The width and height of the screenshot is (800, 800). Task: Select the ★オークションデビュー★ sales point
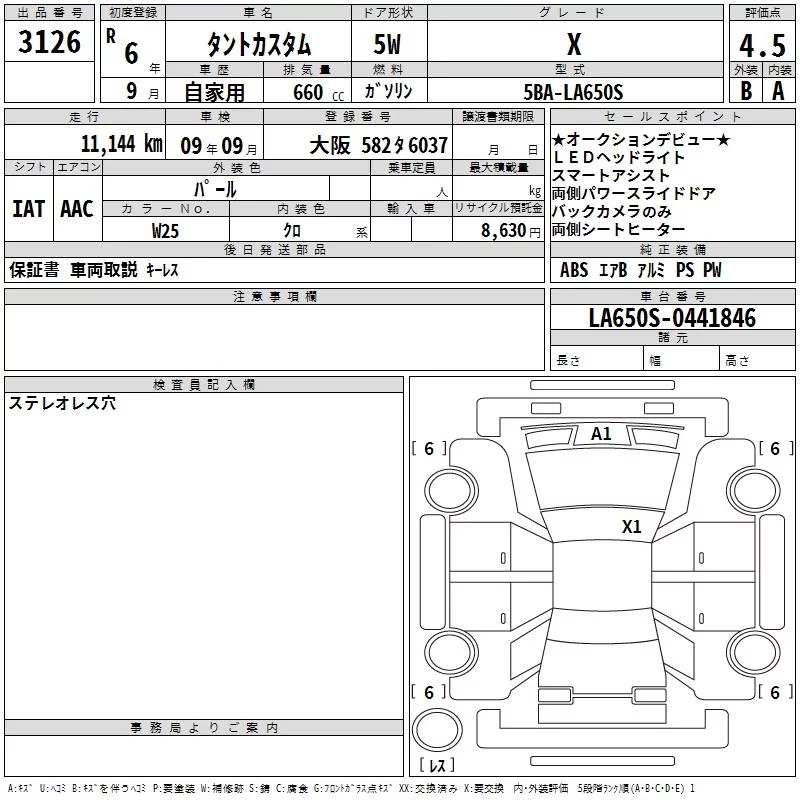point(641,139)
